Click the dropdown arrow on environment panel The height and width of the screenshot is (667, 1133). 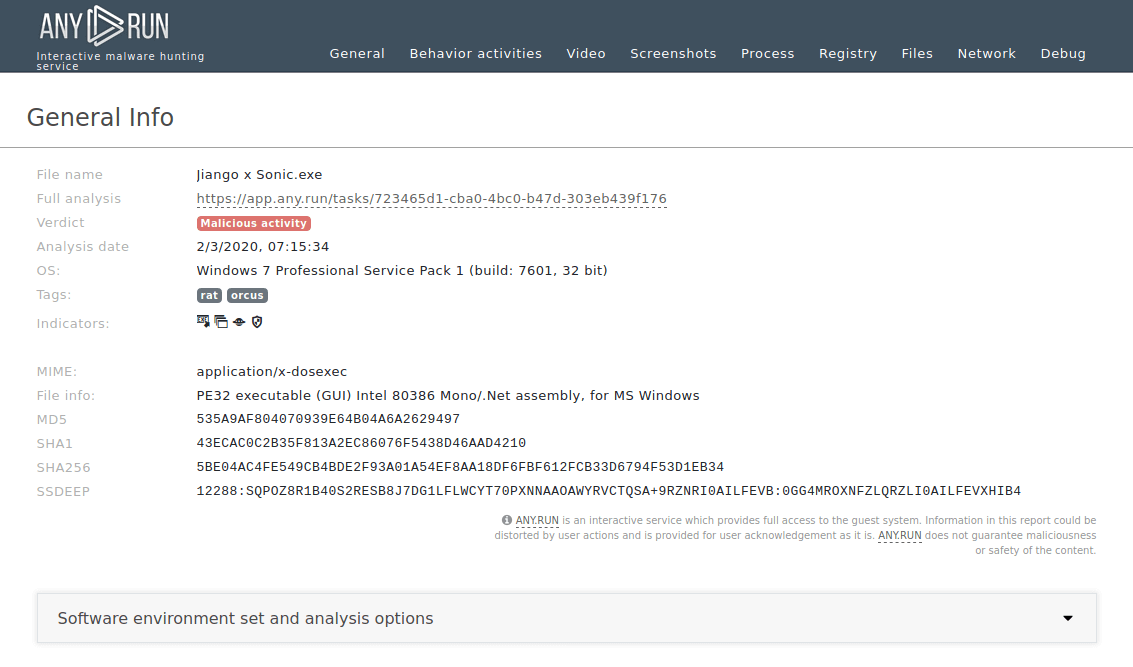tap(1067, 618)
